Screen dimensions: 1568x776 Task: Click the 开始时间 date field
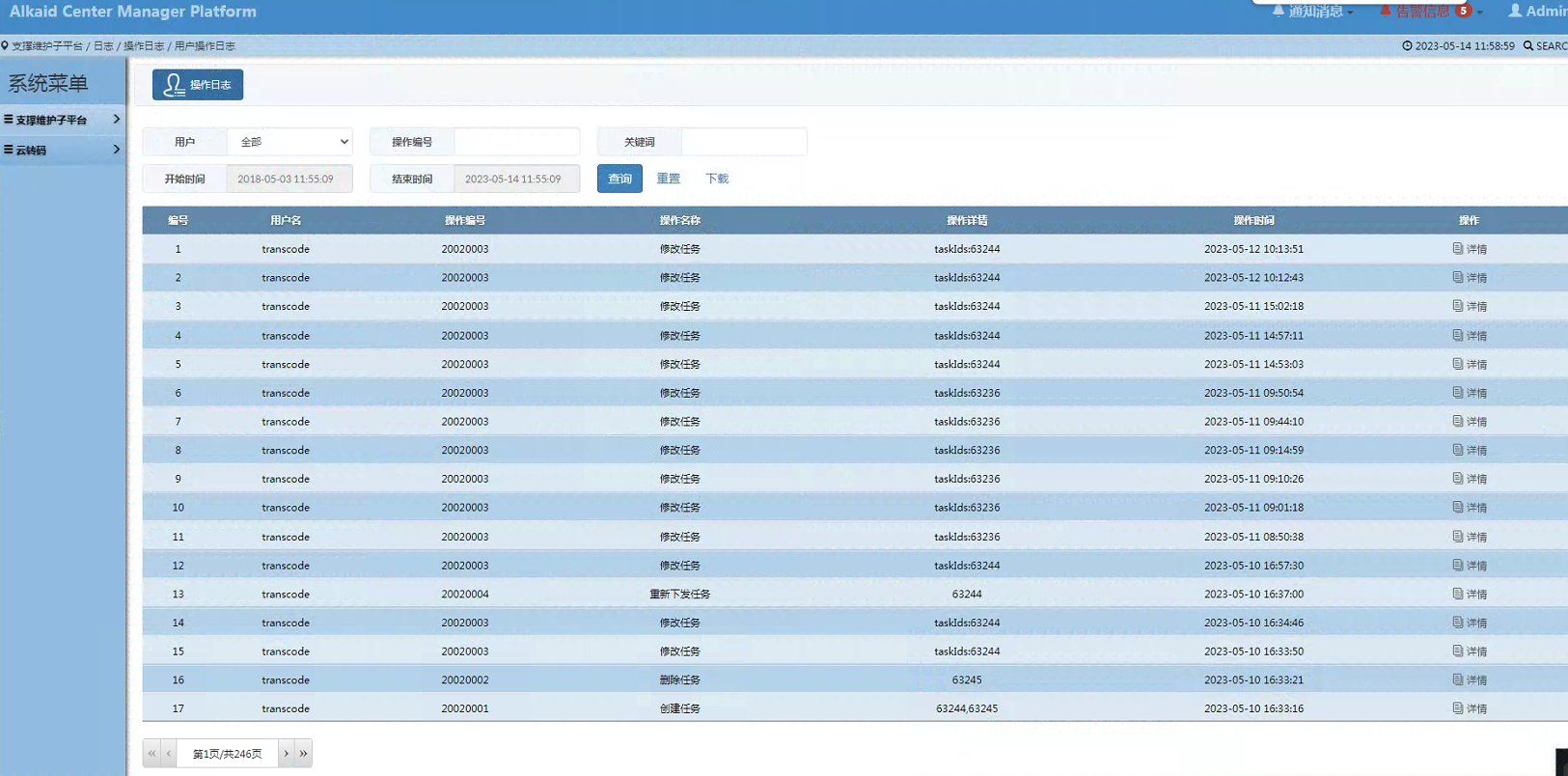click(289, 179)
